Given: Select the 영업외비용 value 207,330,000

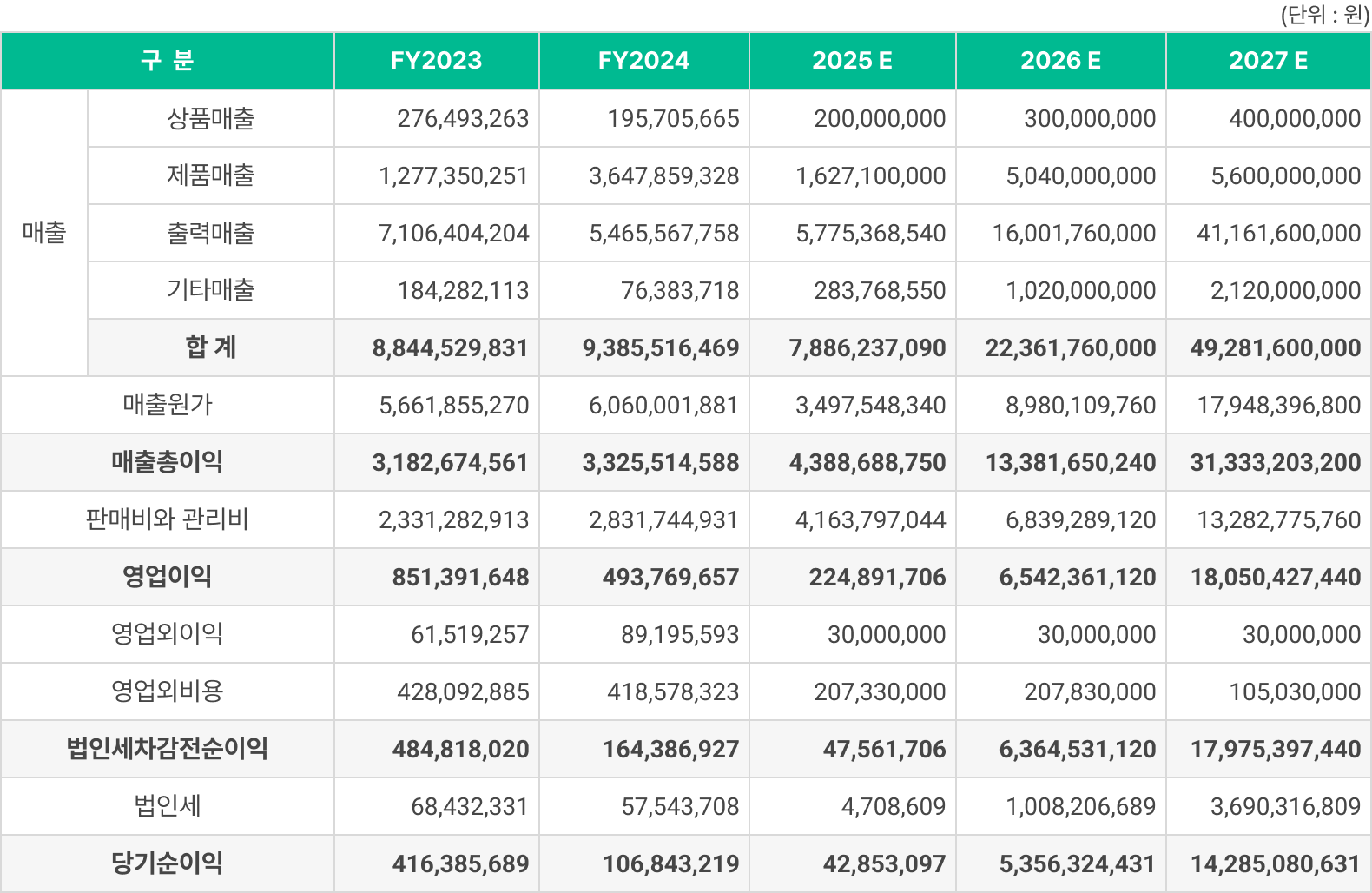Looking at the screenshot, I should tap(879, 692).
